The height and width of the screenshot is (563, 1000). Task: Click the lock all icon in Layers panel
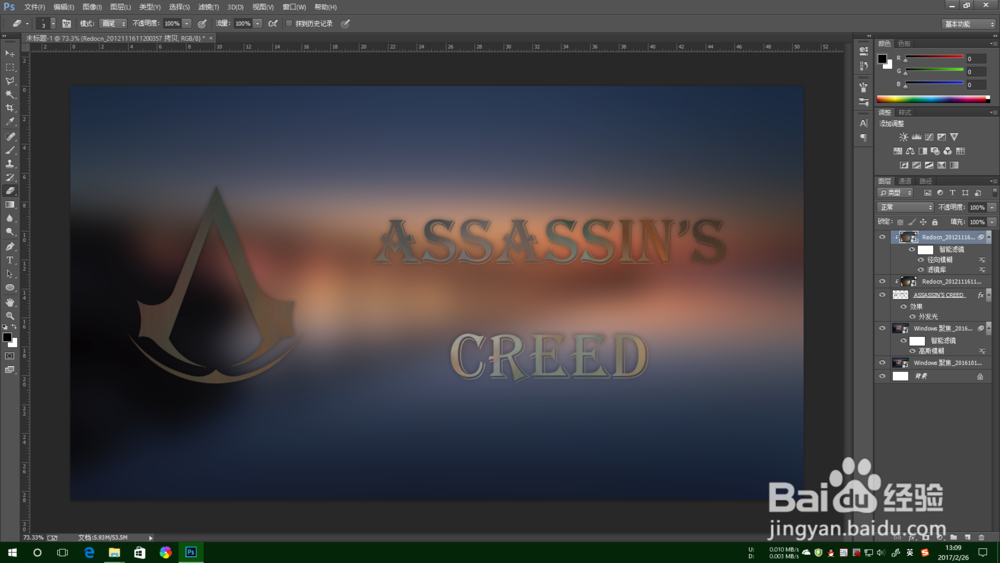(x=935, y=222)
